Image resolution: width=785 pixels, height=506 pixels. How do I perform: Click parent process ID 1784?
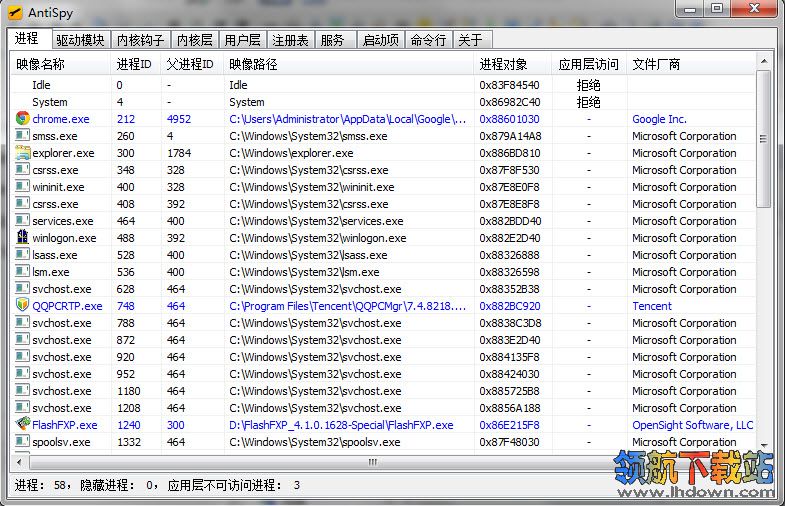(179, 153)
